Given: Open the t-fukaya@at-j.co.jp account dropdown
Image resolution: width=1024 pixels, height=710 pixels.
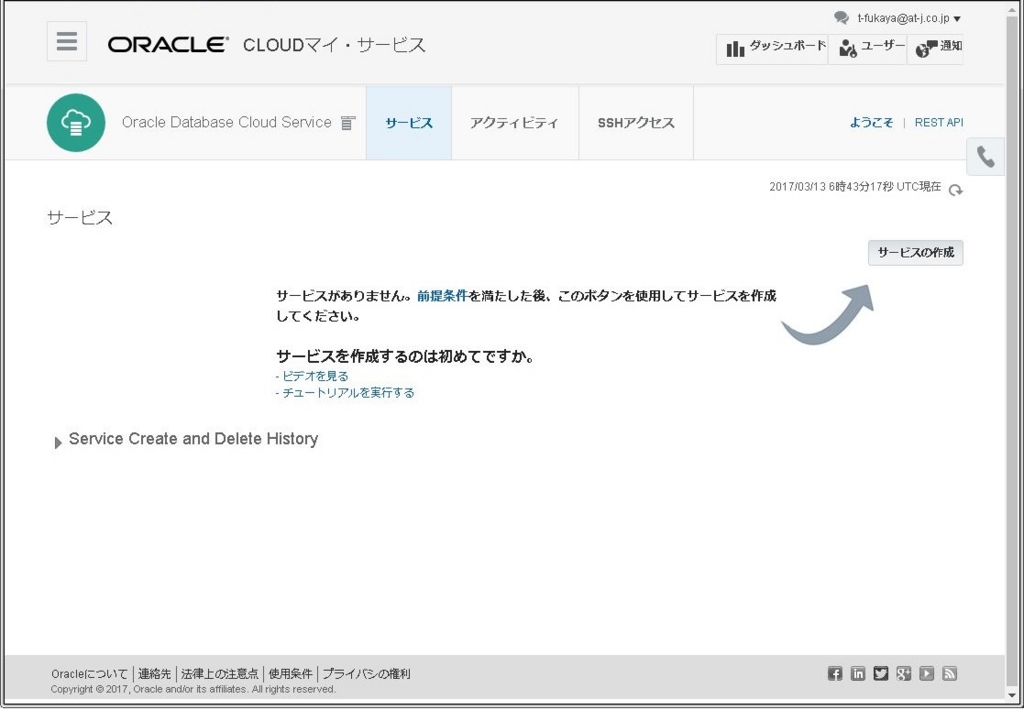Looking at the screenshot, I should [x=909, y=19].
